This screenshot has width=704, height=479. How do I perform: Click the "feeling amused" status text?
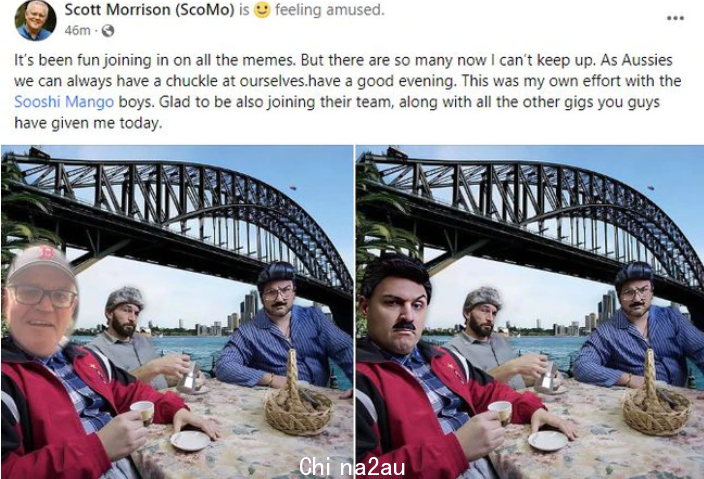(x=330, y=9)
